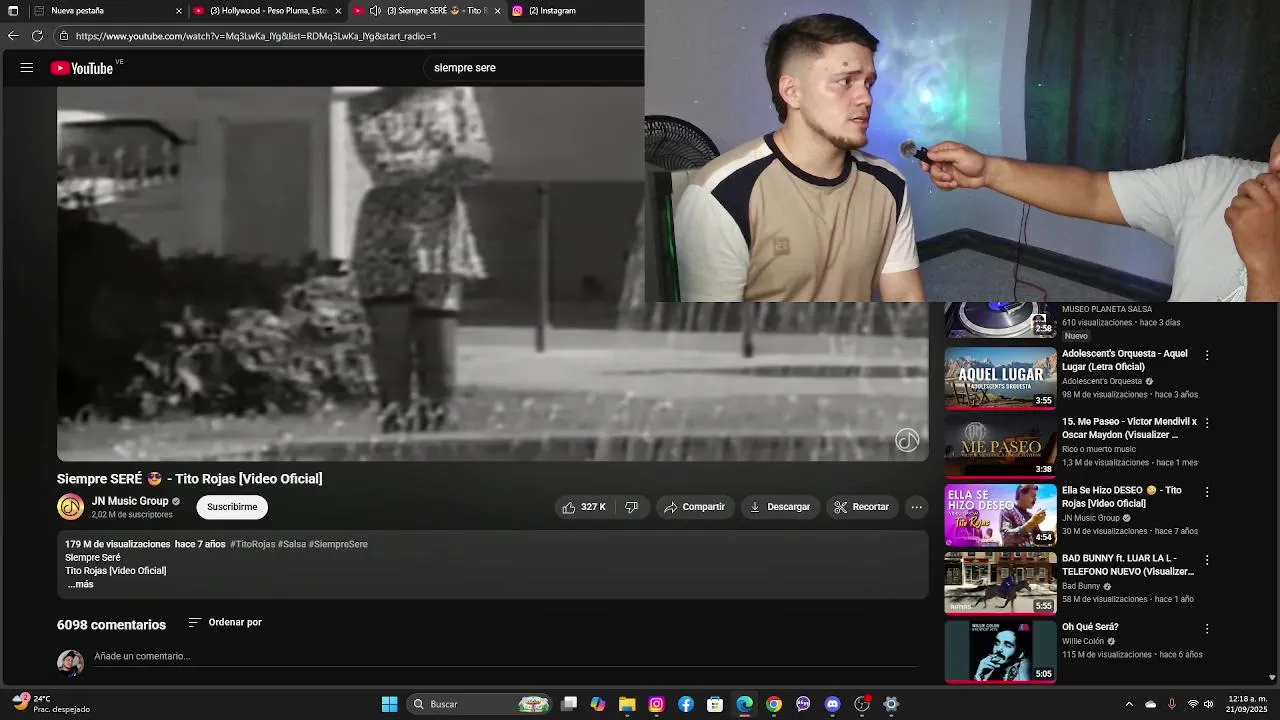
Task: Open Aquel Lugar video thumbnail
Action: [x=1000, y=378]
